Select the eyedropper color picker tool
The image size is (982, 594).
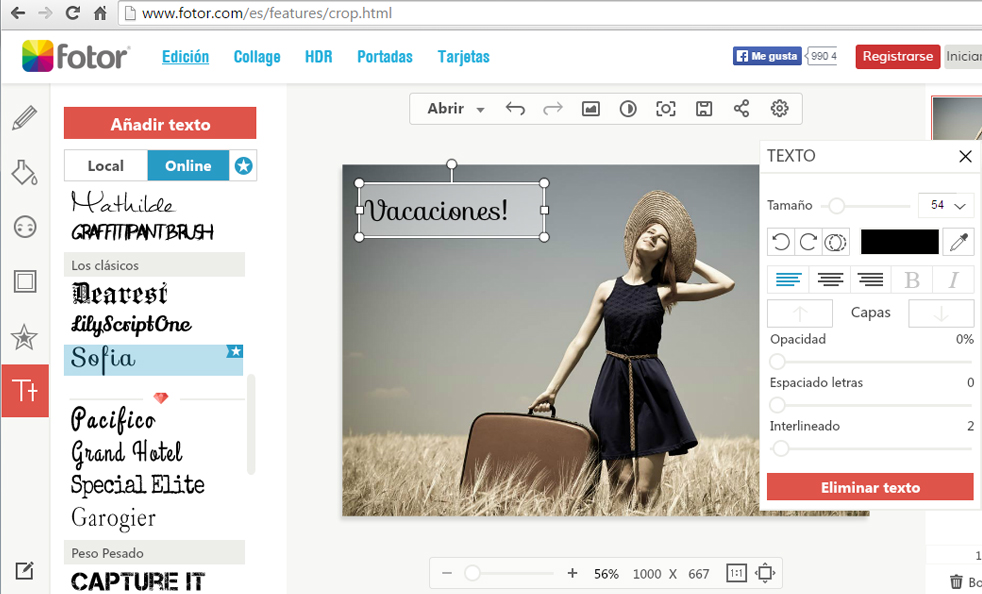(958, 241)
